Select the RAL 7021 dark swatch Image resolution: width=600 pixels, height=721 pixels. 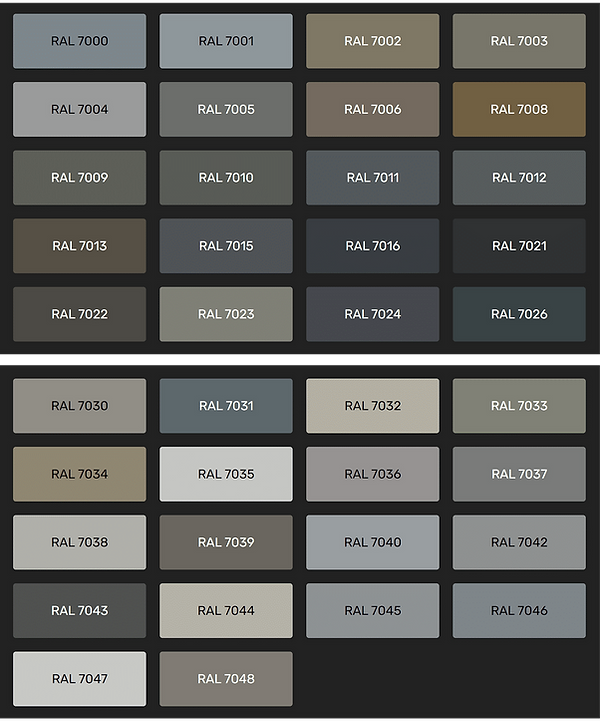519,245
